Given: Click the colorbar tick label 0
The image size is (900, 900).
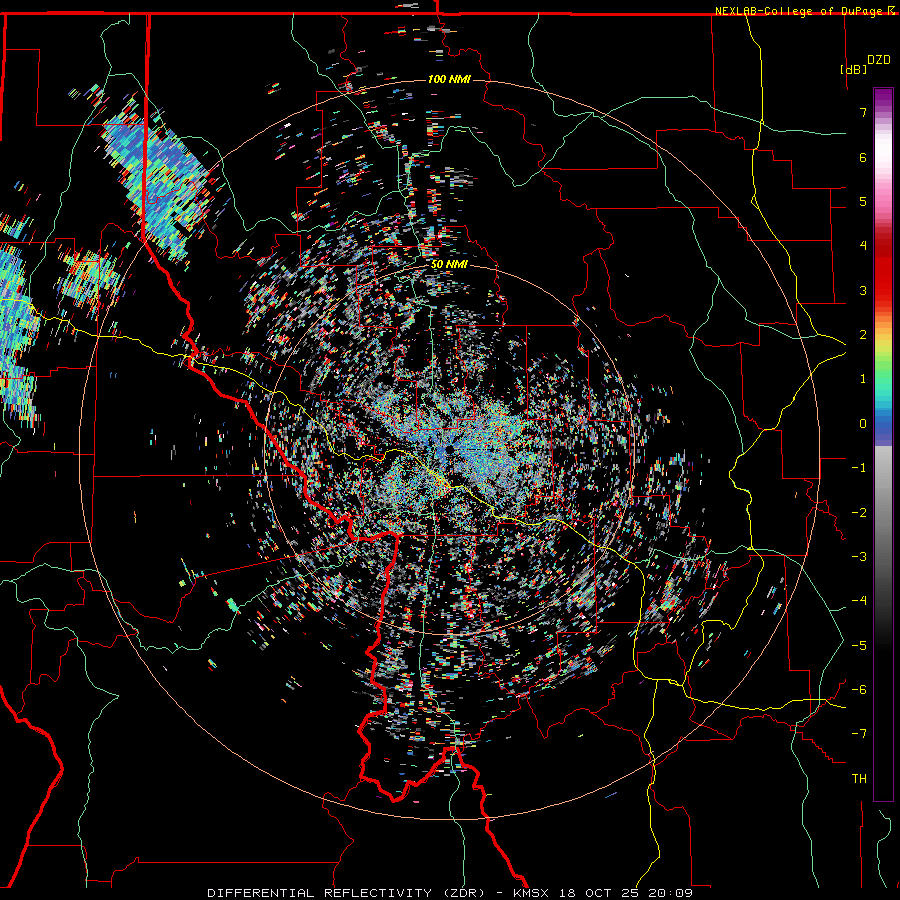Looking at the screenshot, I should (863, 424).
